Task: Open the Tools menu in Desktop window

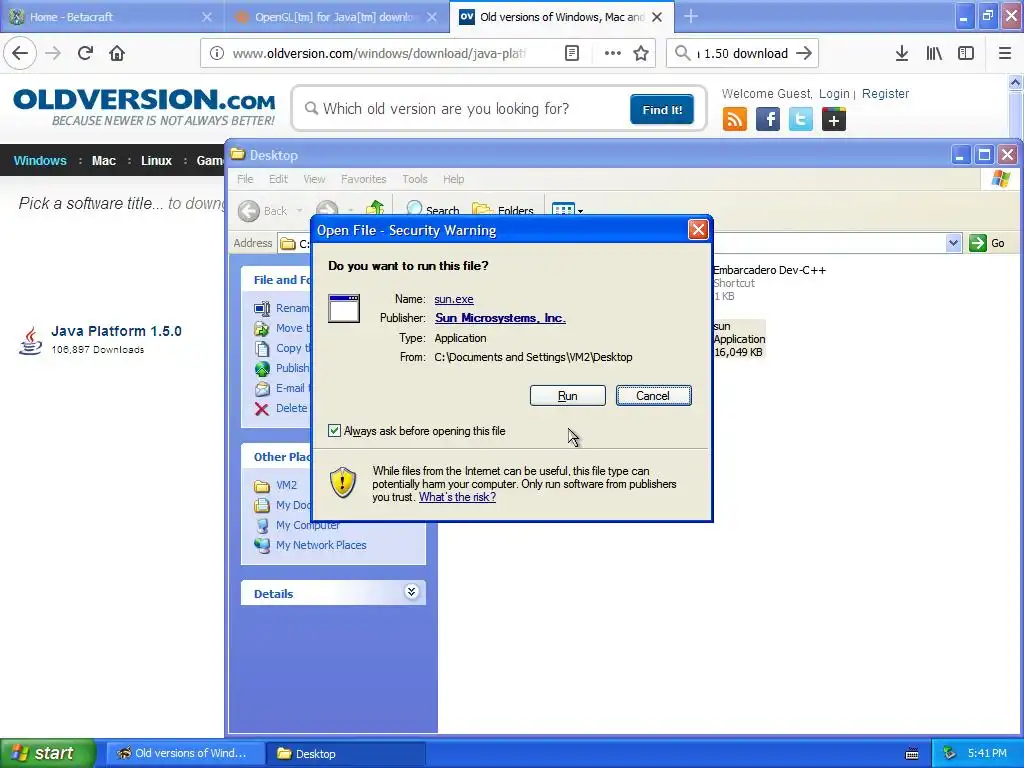Action: (x=415, y=179)
